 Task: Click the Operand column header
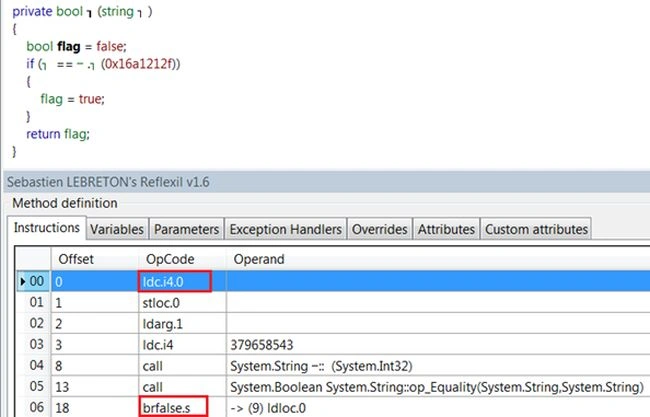point(438,259)
